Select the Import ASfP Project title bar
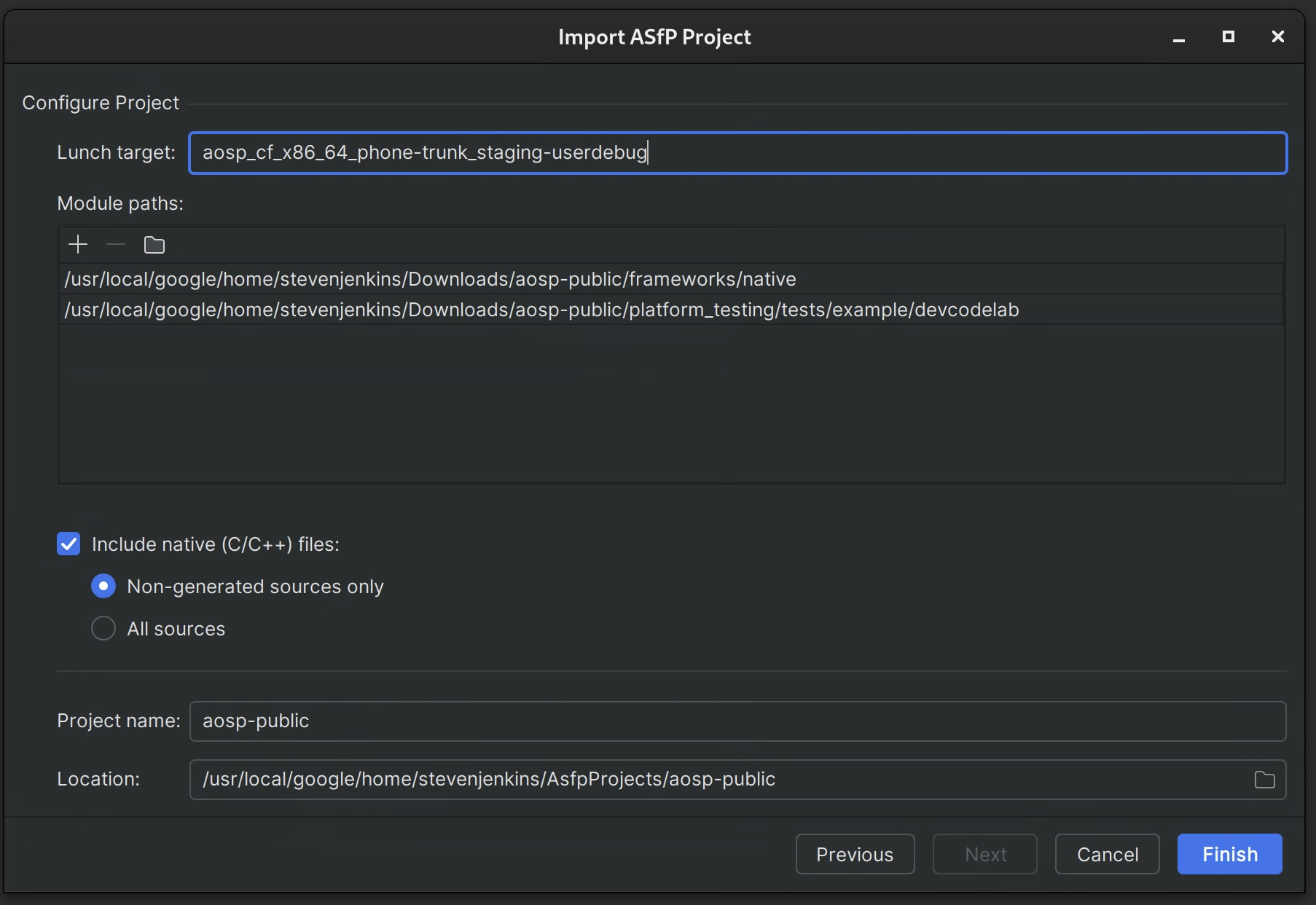Viewport: 1316px width, 905px height. [654, 36]
